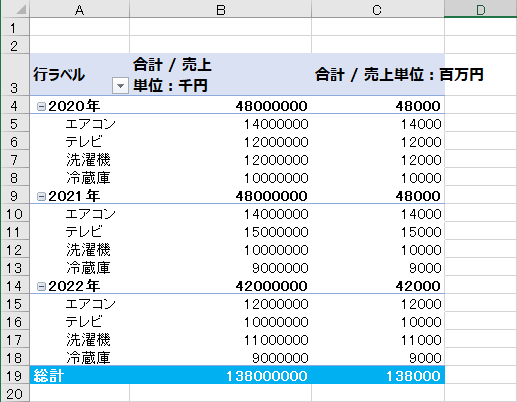
Task: Select column D header
Action: click(x=481, y=9)
